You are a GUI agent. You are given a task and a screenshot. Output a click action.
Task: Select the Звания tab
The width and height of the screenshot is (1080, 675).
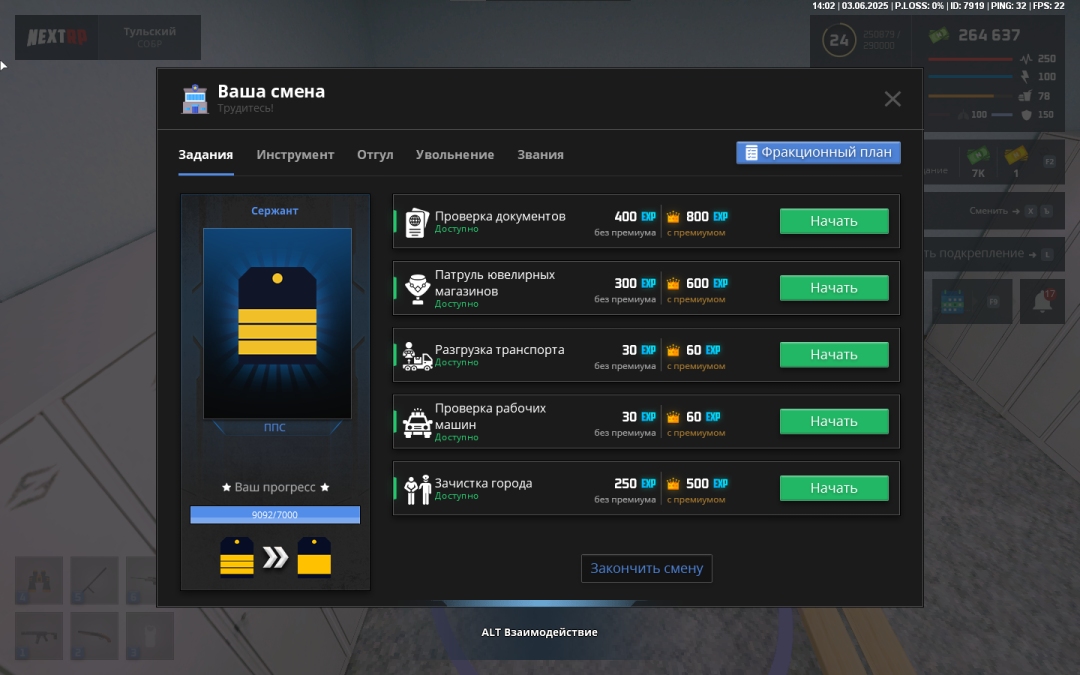click(x=540, y=155)
